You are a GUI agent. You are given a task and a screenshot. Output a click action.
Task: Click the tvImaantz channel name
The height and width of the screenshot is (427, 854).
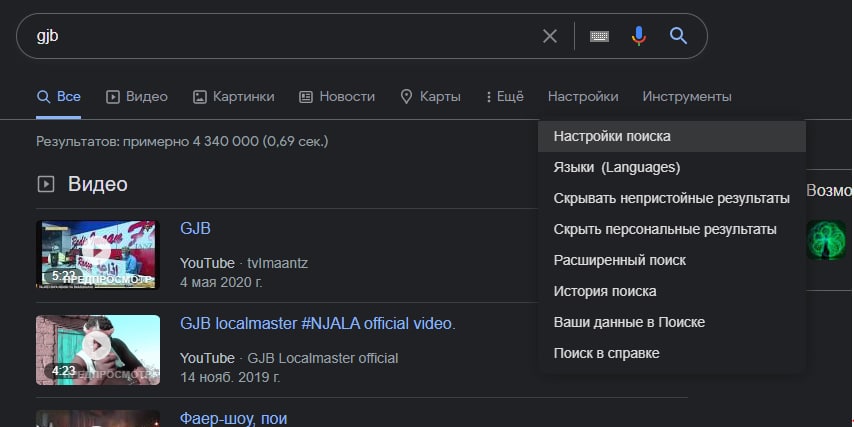pyautogui.click(x=278, y=264)
